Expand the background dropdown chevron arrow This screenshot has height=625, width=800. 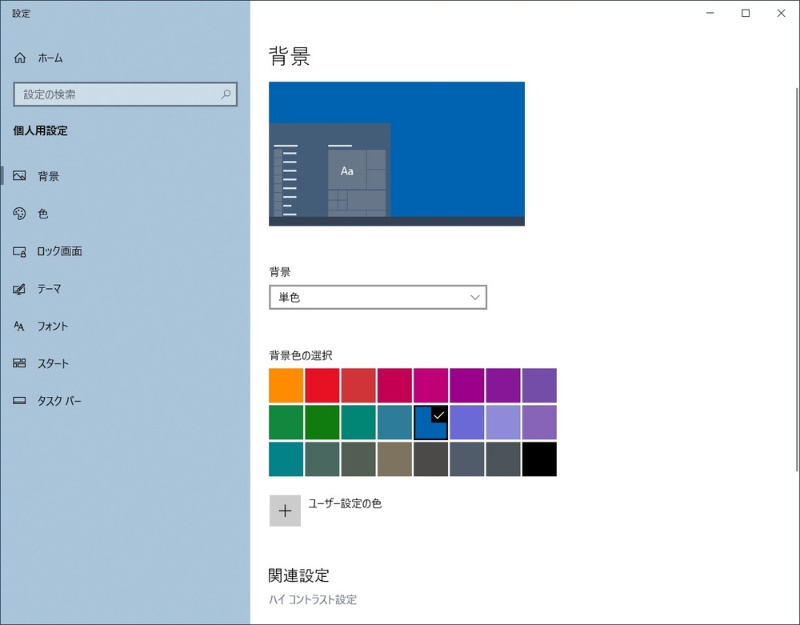click(475, 297)
